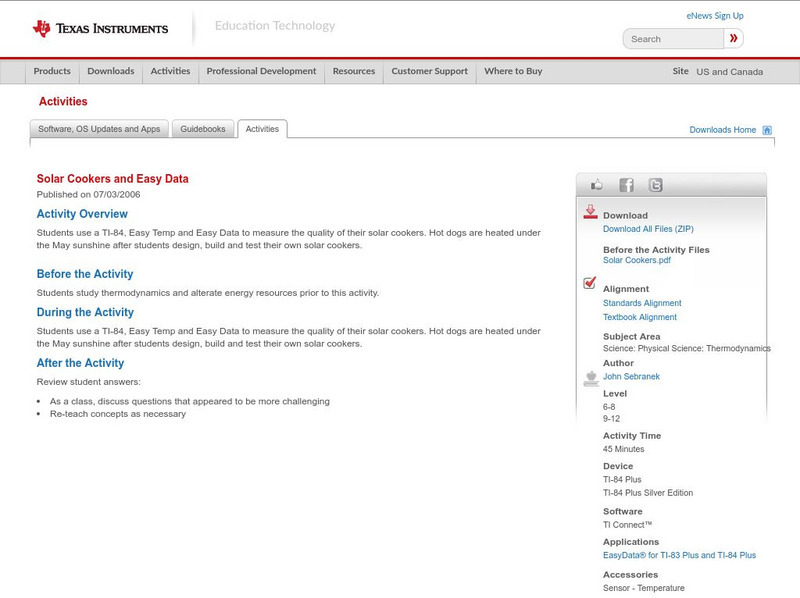Click inside the Search input field

point(675,37)
